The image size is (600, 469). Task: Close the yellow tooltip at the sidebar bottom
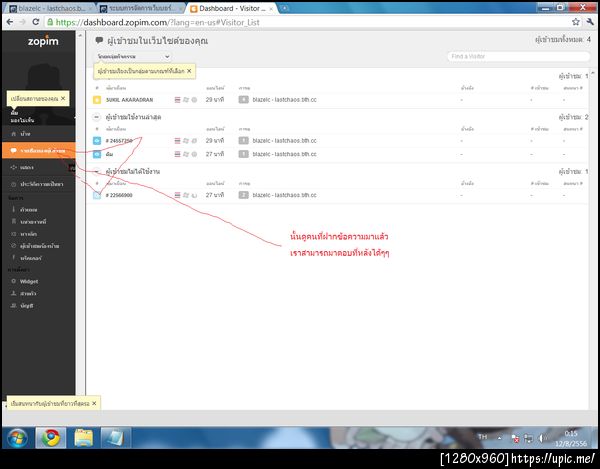tap(94, 403)
